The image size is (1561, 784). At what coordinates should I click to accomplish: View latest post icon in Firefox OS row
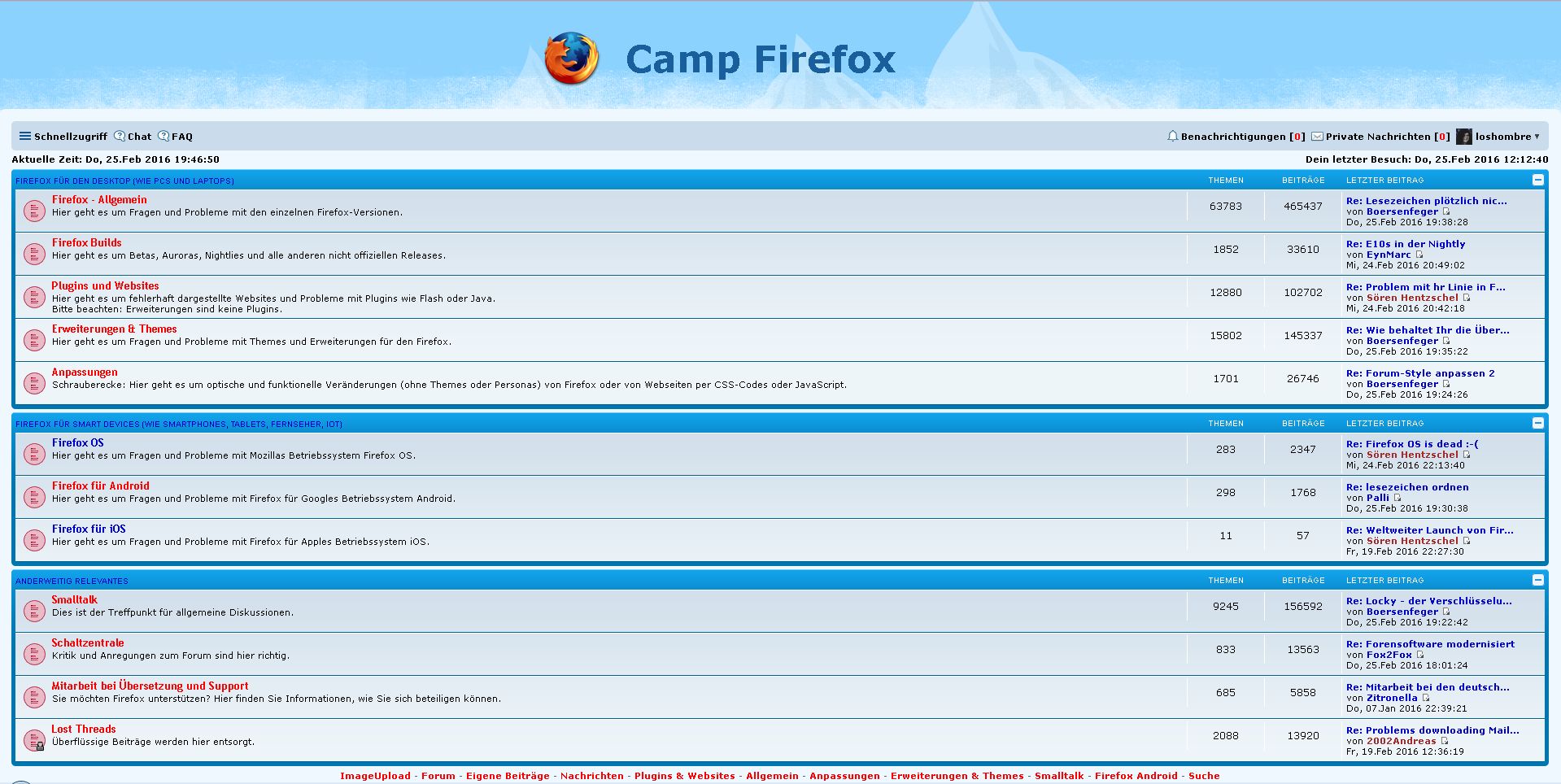(x=1466, y=455)
